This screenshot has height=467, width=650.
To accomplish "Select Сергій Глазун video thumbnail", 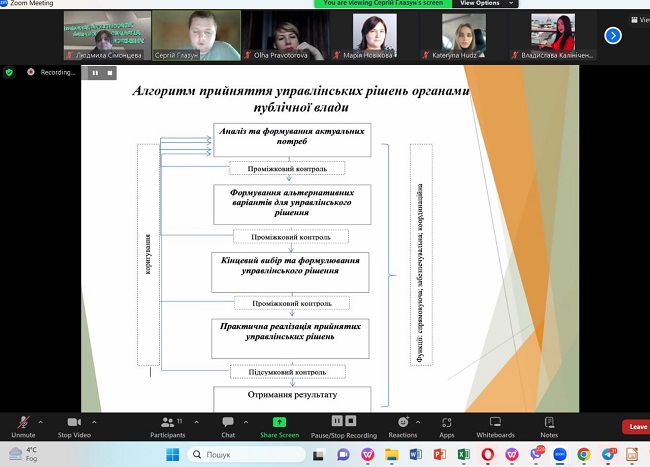I will pos(196,36).
